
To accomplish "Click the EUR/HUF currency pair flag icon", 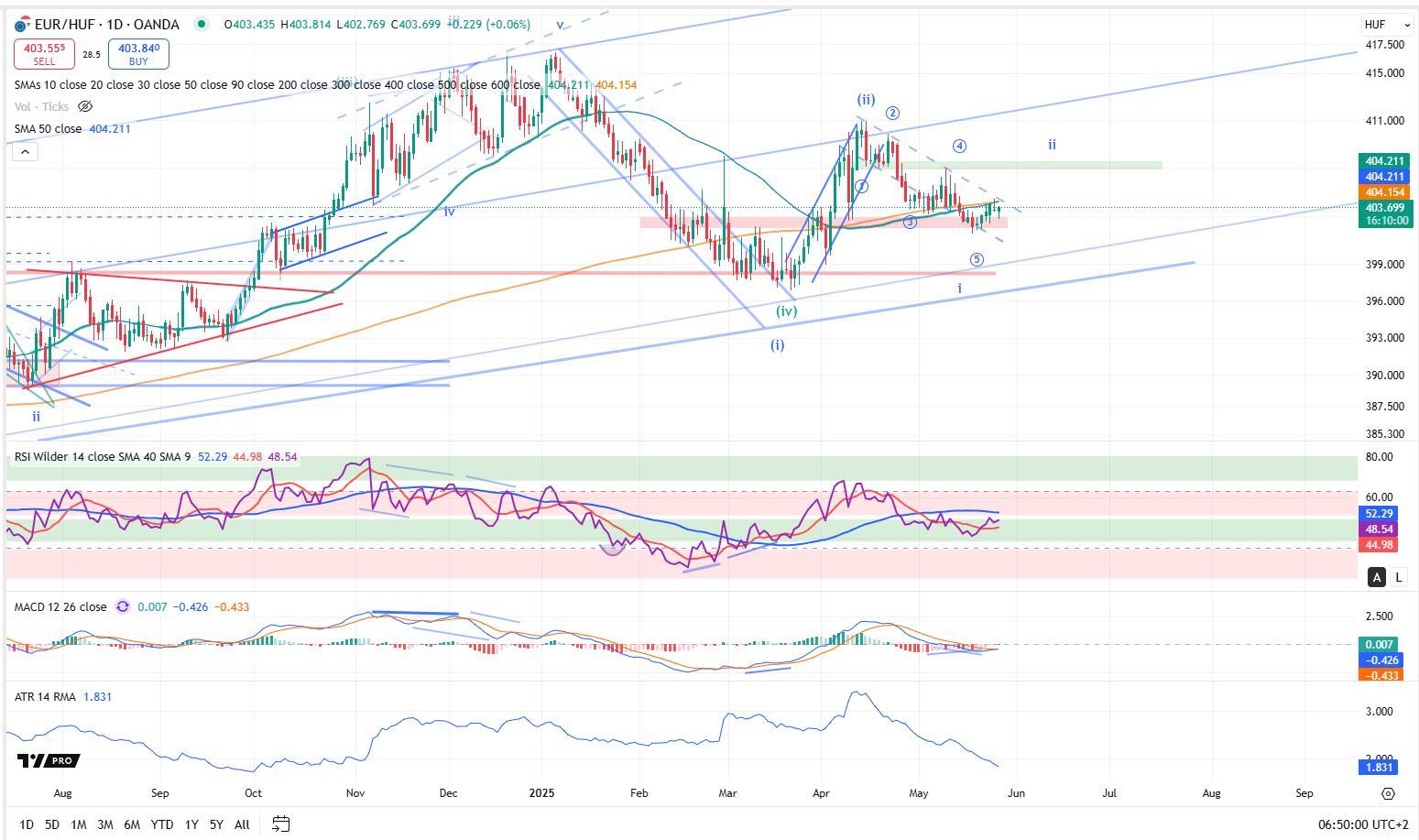I will coord(22,25).
